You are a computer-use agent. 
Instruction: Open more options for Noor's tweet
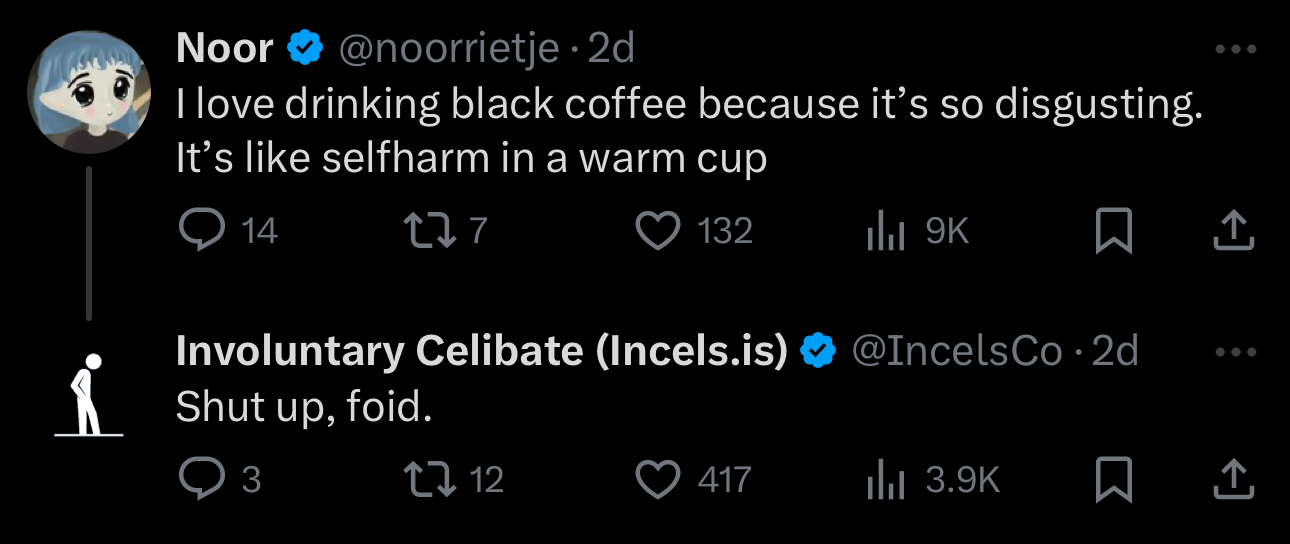pos(1235,49)
